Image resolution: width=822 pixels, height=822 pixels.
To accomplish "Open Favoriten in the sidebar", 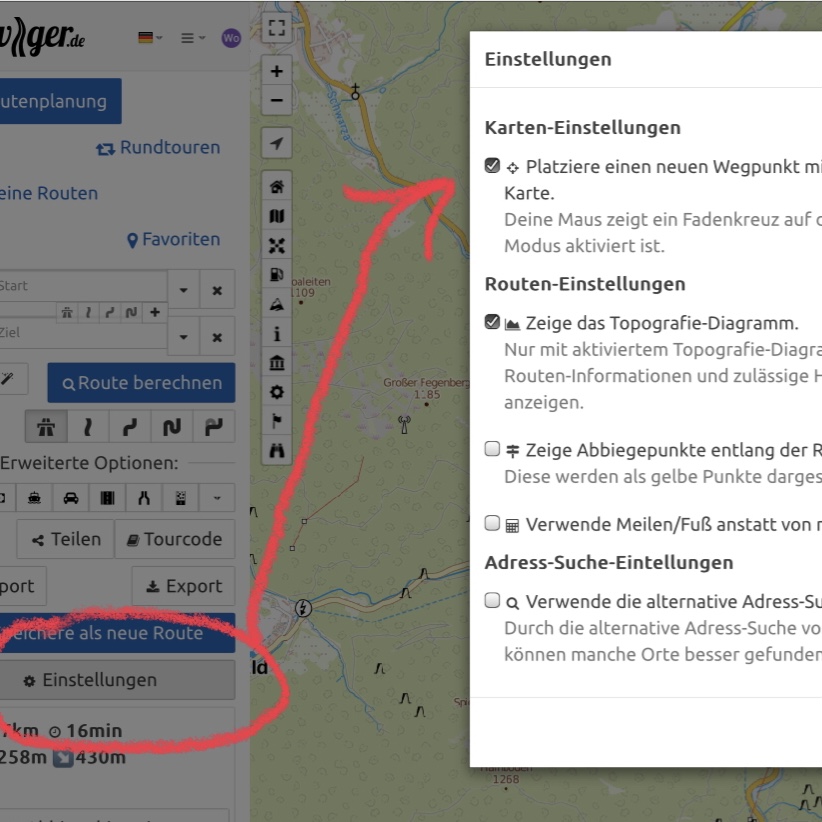I will click(x=173, y=240).
